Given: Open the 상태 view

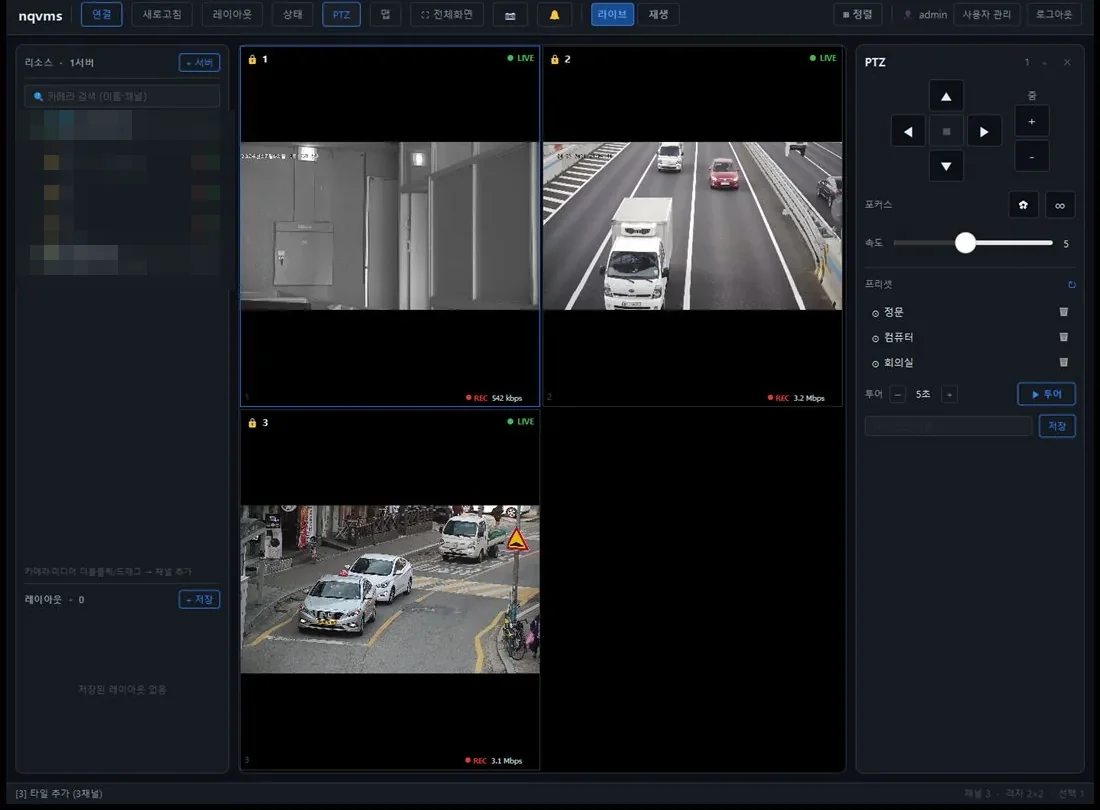Looking at the screenshot, I should (x=293, y=15).
